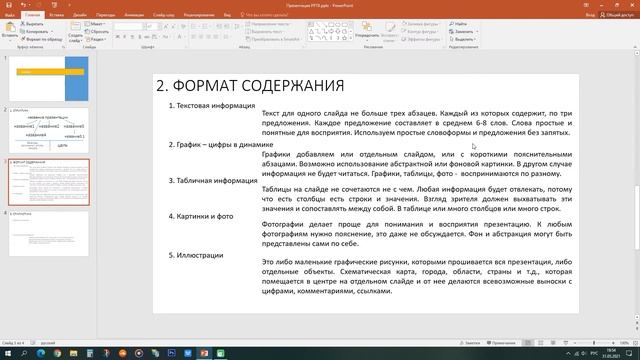
Task: Switch to Normal view icon in status bar
Action: point(528,343)
